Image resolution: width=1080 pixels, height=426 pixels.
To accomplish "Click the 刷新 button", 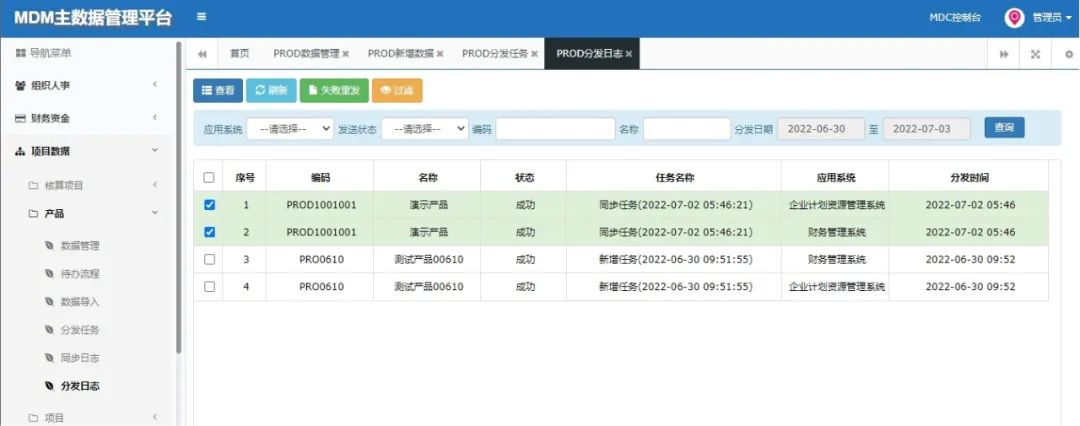I will coord(271,90).
